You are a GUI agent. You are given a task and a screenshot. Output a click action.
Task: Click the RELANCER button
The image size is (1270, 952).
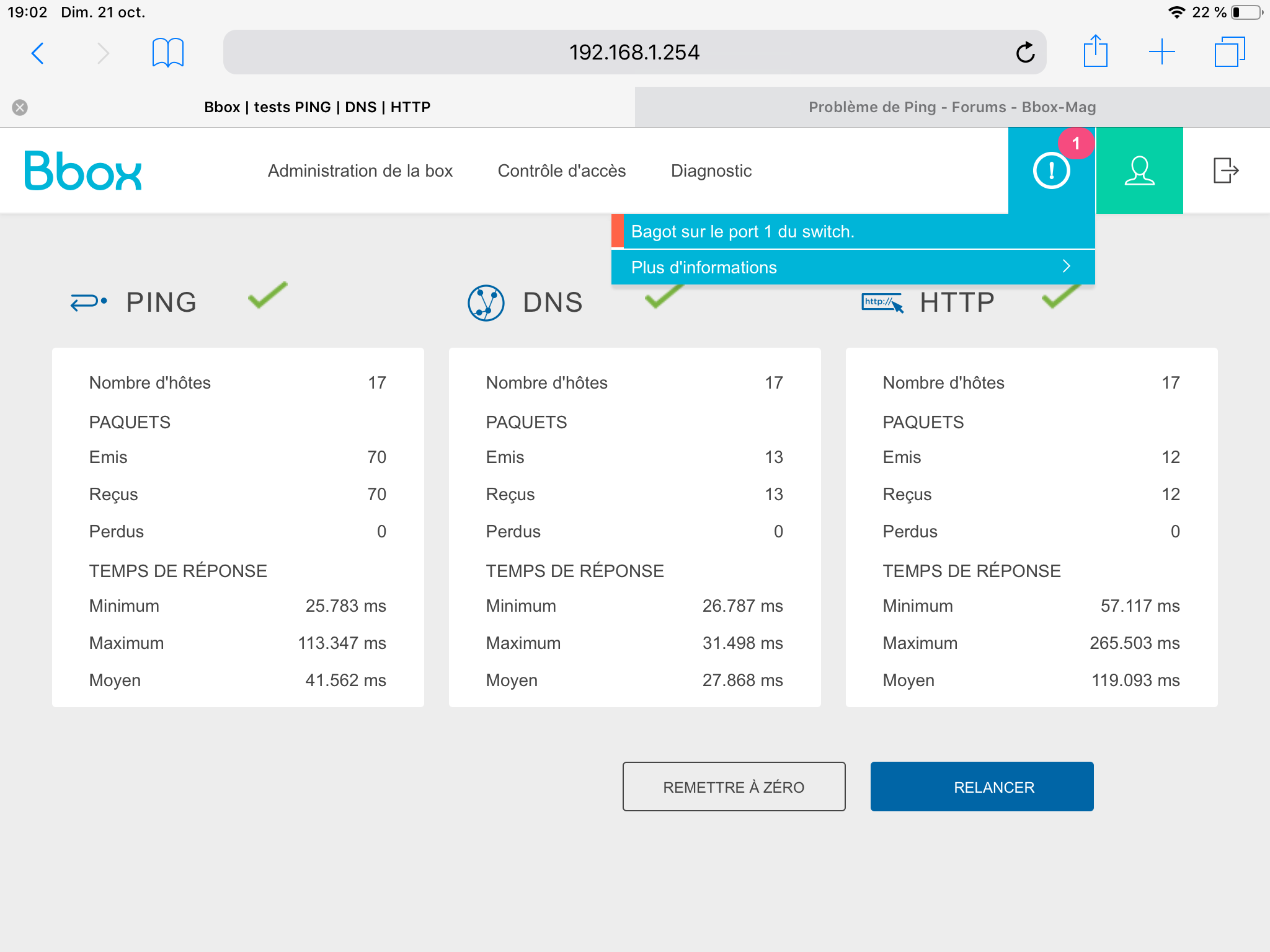point(982,787)
